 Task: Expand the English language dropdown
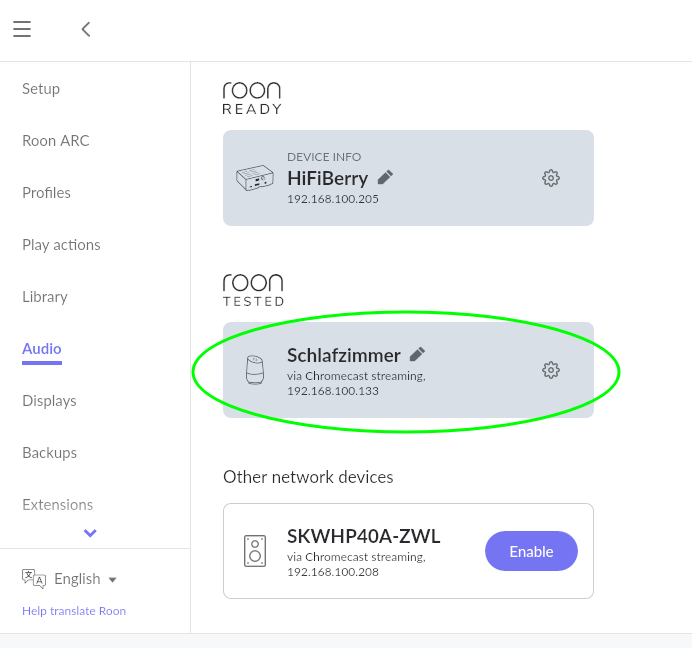pos(86,579)
